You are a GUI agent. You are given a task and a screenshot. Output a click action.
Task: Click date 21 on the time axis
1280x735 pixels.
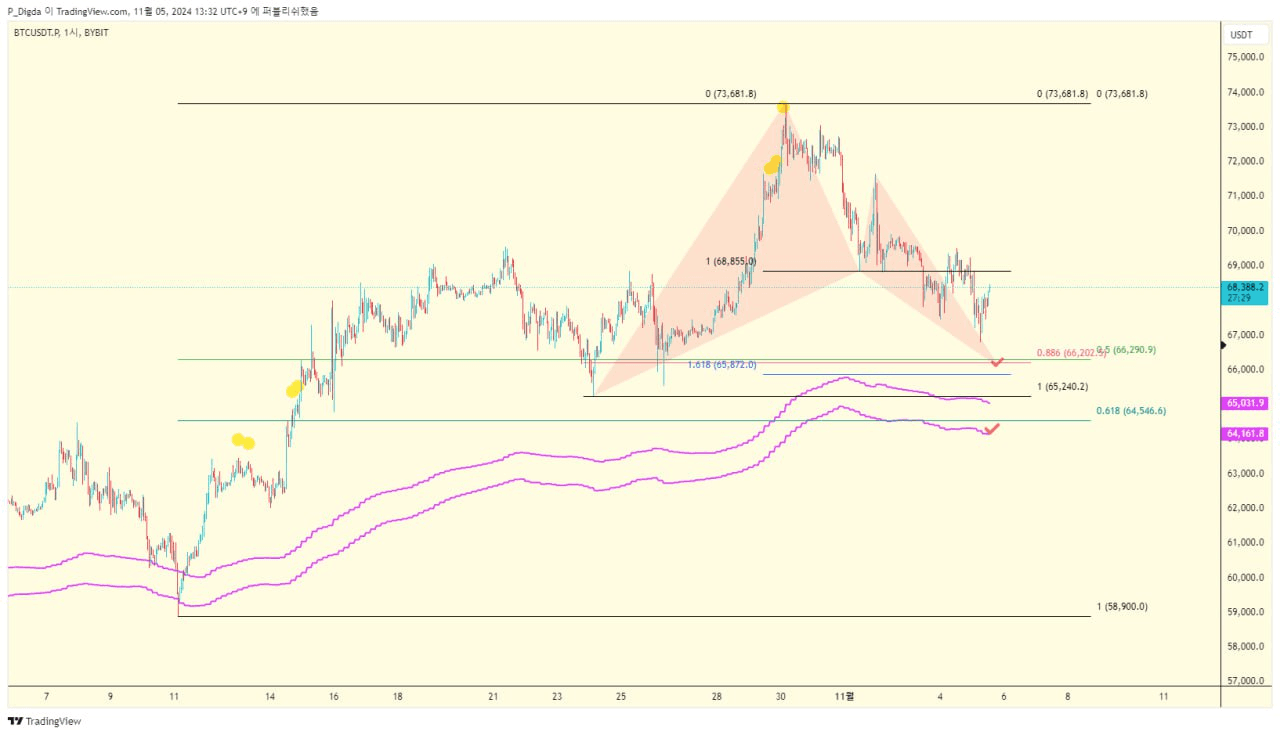(493, 695)
